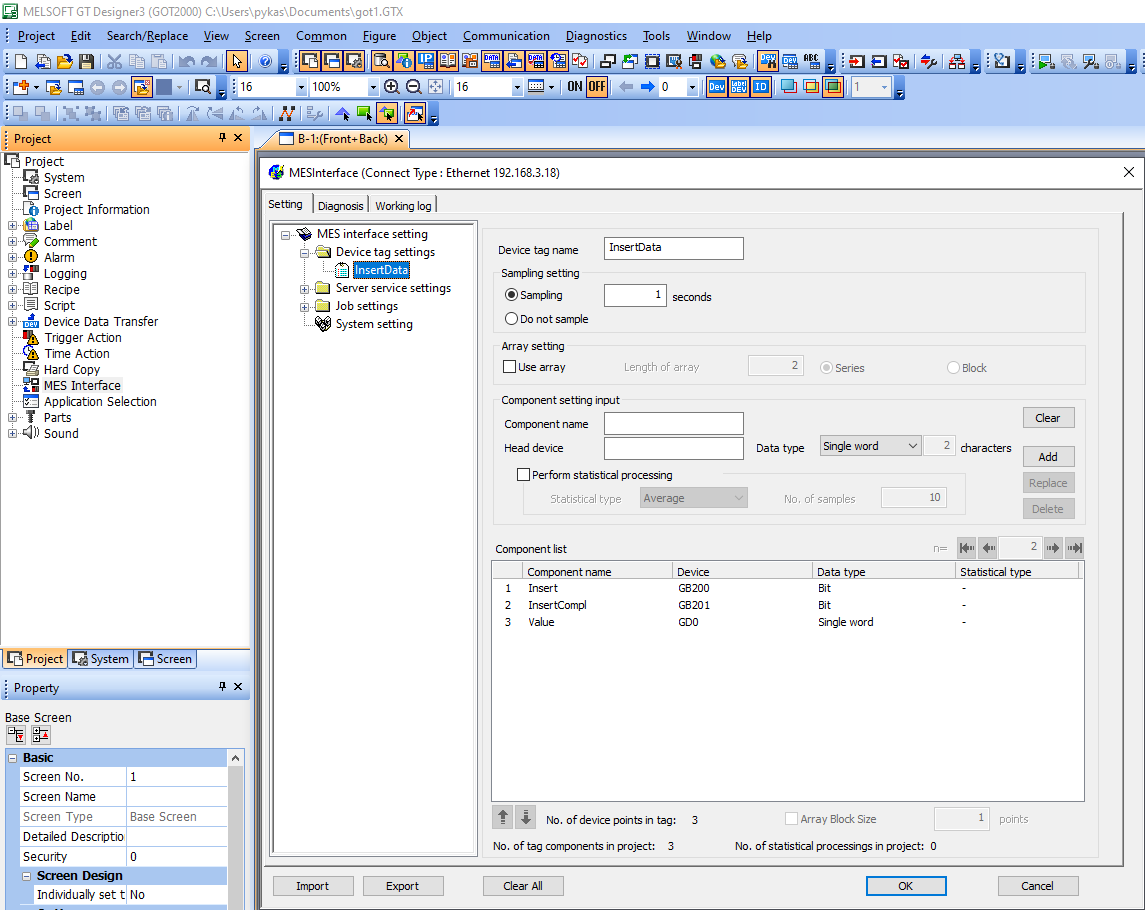The height and width of the screenshot is (910, 1145).
Task: Switch to the Working log tab
Action: [403, 206]
